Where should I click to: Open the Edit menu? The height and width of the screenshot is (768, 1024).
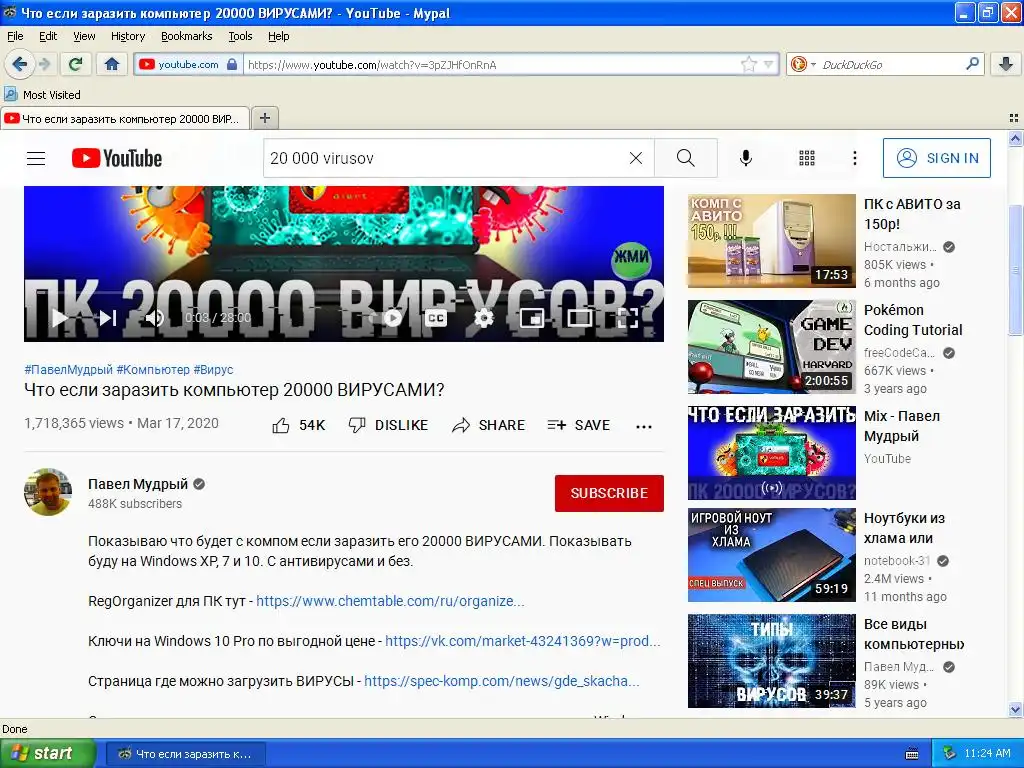coord(48,36)
